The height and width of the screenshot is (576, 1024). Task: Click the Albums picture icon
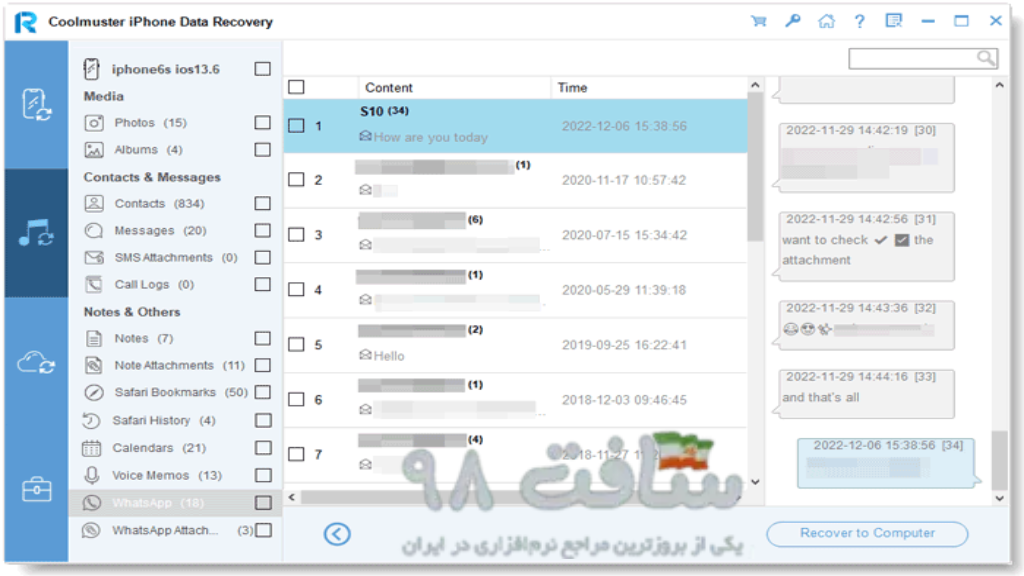pyautogui.click(x=94, y=150)
